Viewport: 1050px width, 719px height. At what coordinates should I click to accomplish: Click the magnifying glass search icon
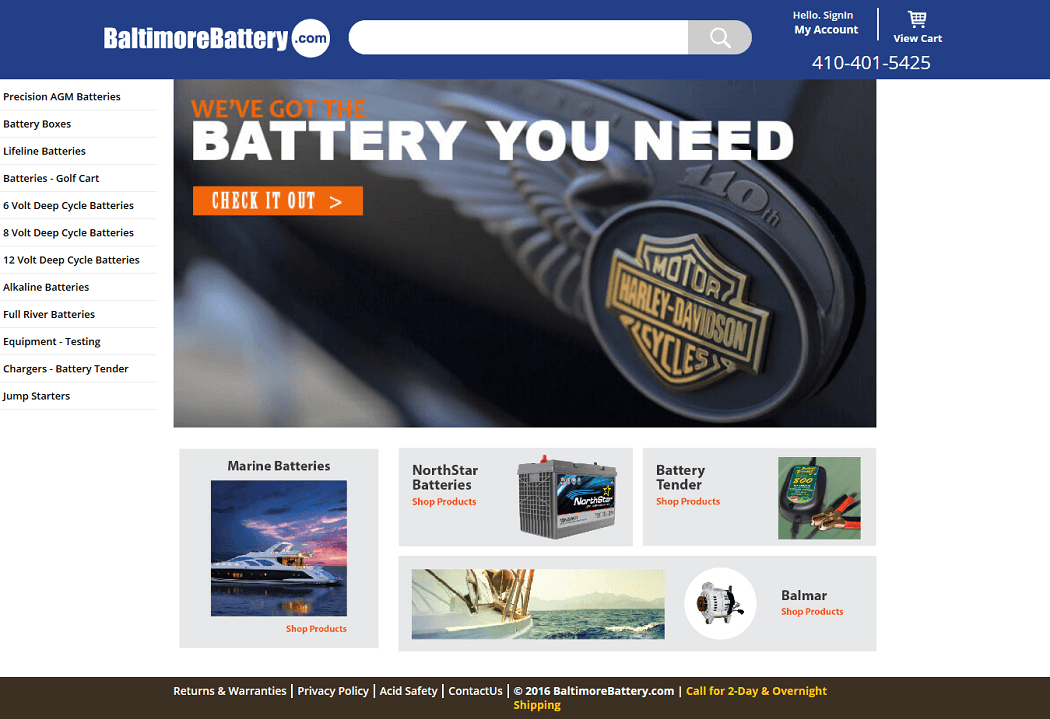tap(720, 37)
